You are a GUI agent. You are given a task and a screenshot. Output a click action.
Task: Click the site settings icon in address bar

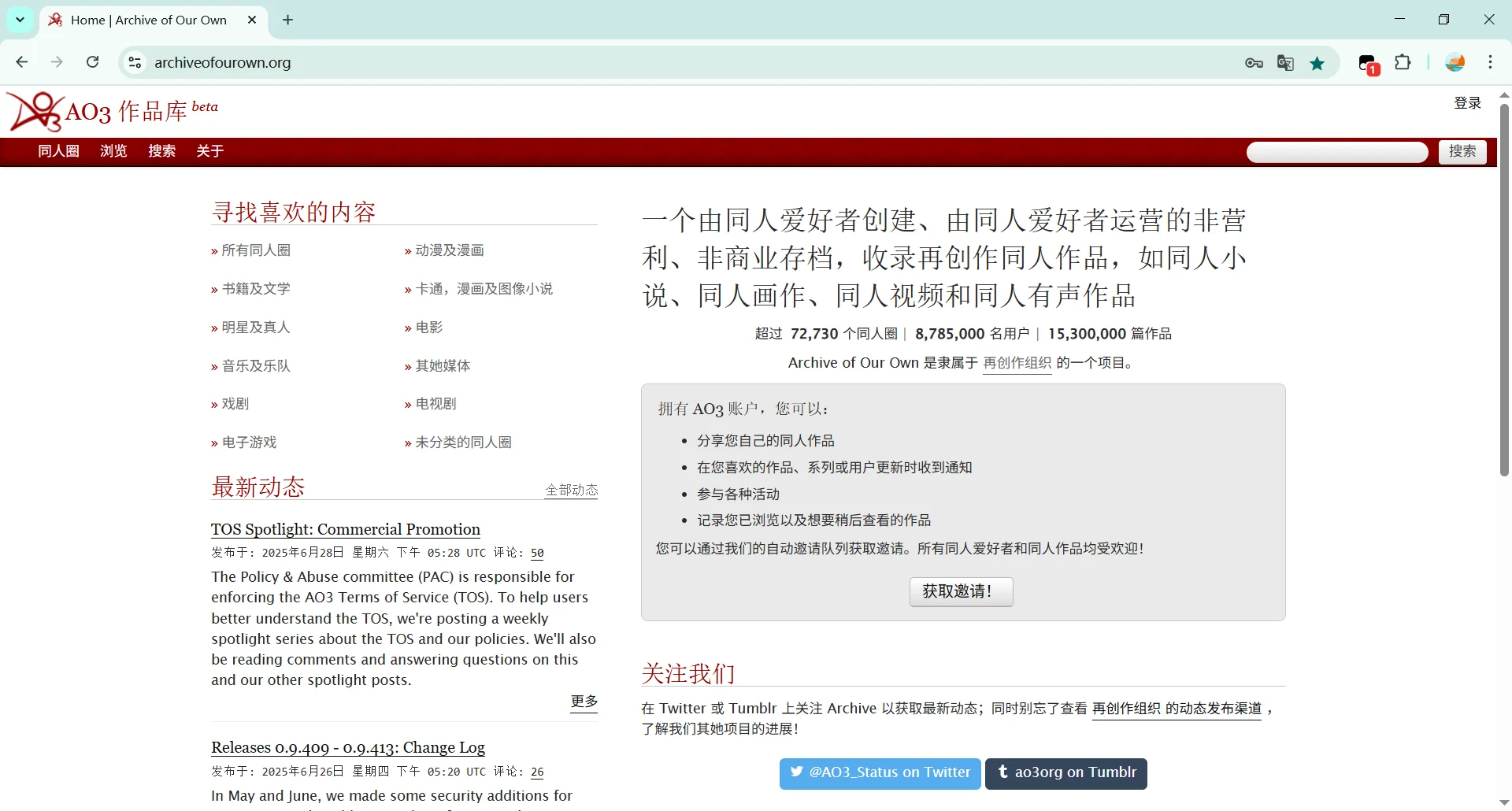[x=134, y=62]
